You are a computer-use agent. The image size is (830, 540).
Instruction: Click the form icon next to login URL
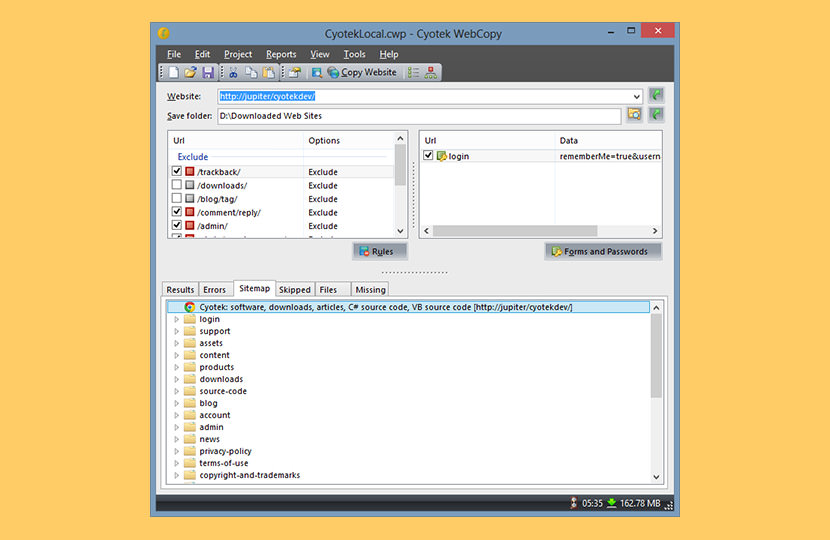tap(441, 156)
